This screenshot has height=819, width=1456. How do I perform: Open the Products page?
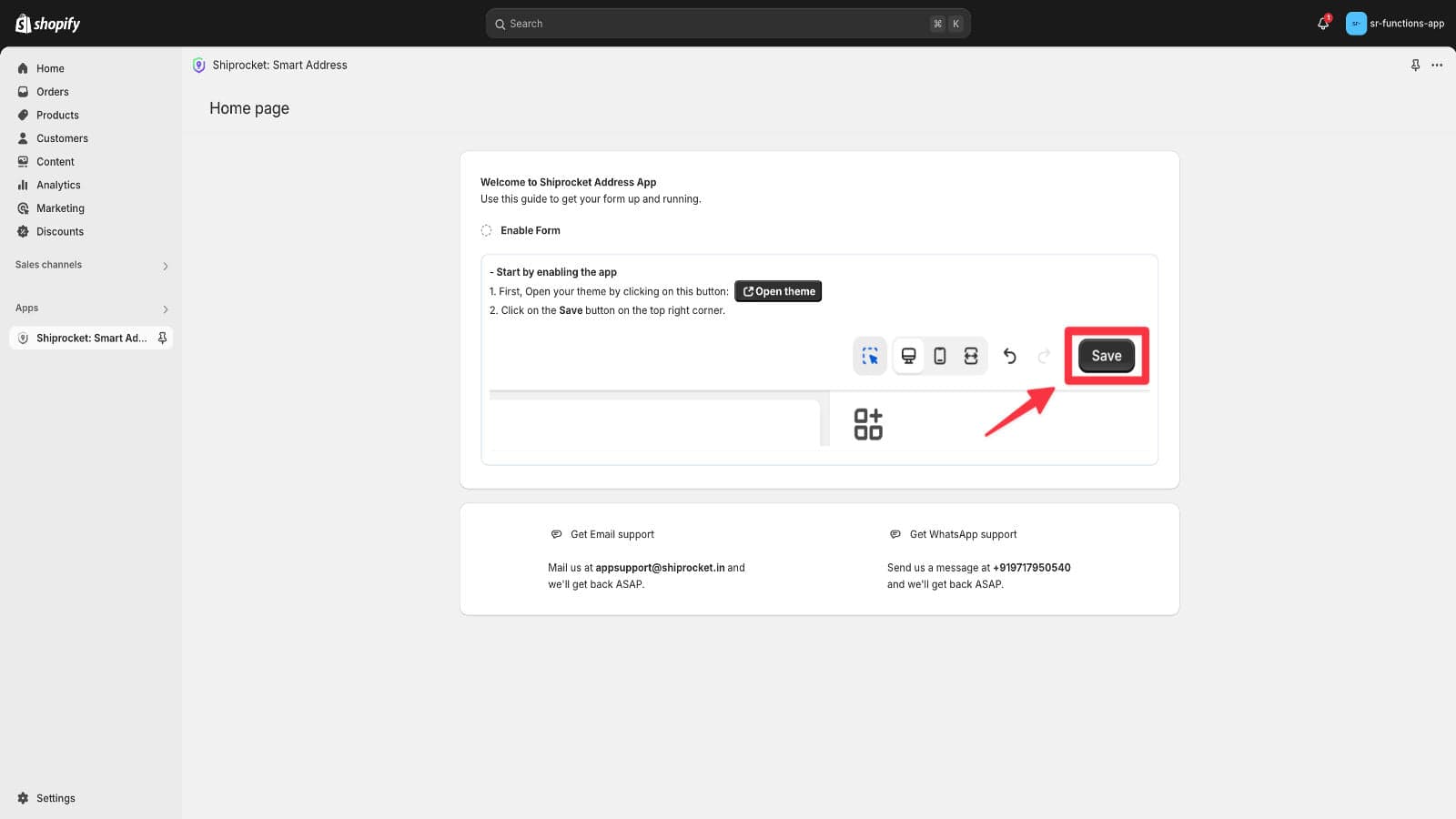57,116
